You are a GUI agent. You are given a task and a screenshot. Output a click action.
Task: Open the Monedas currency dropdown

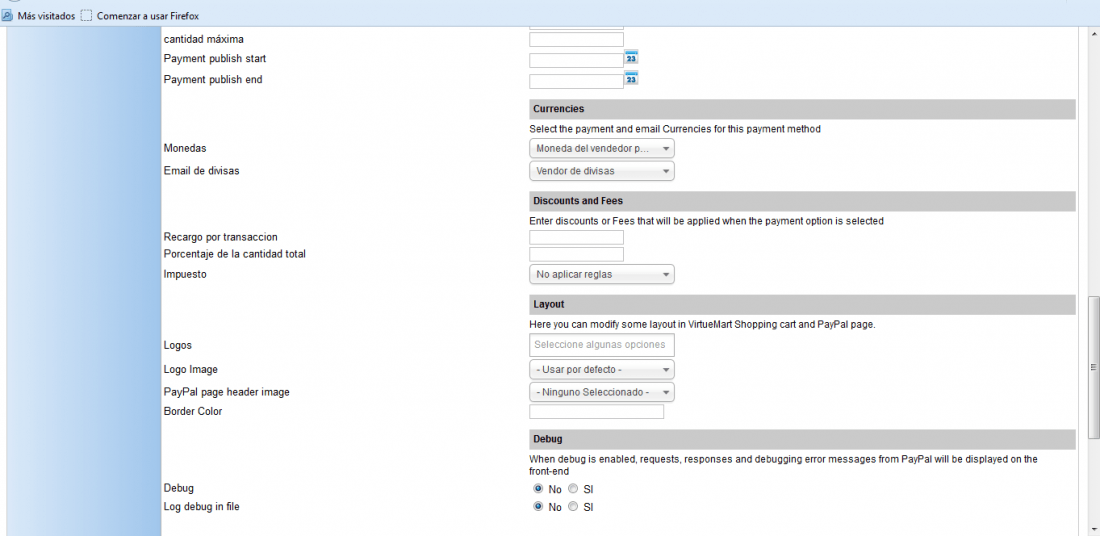(x=602, y=149)
